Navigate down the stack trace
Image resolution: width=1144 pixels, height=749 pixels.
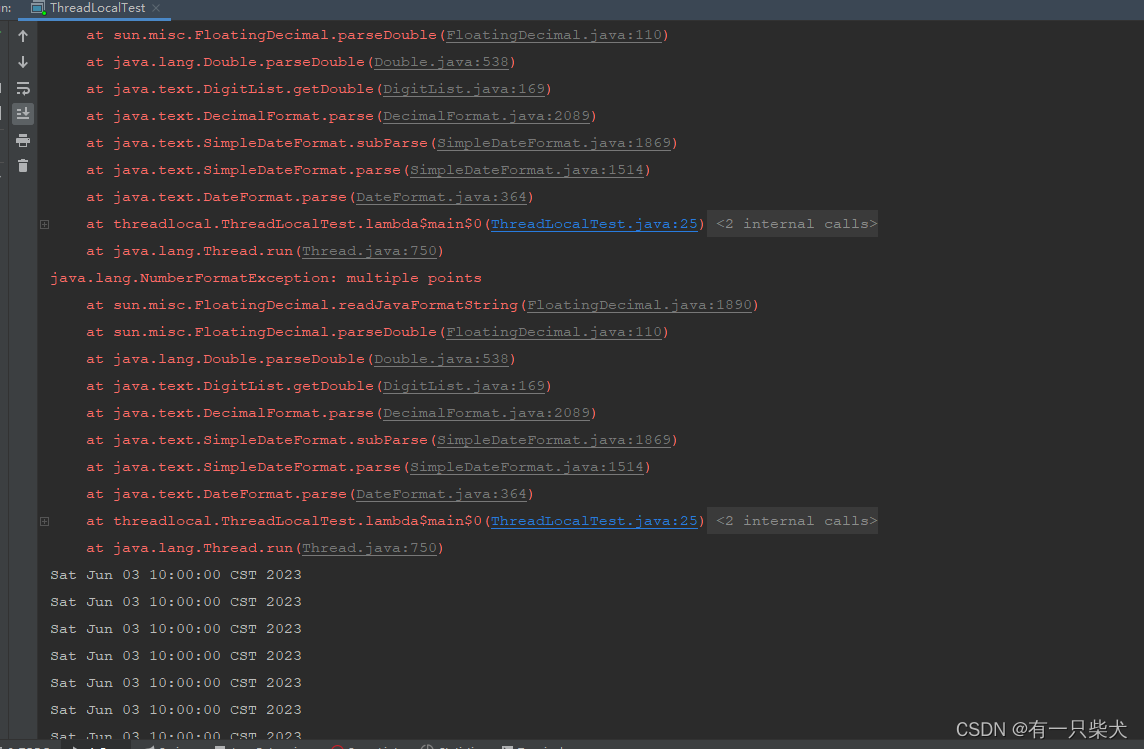pos(22,61)
